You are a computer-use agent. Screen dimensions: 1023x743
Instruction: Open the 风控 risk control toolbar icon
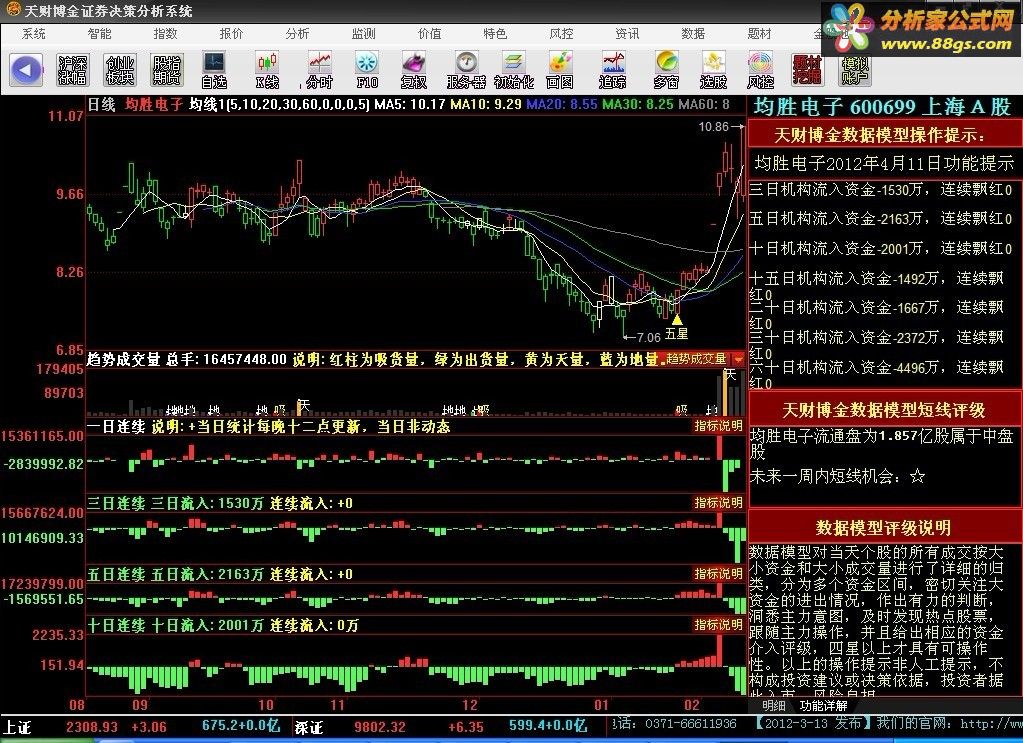coord(760,70)
